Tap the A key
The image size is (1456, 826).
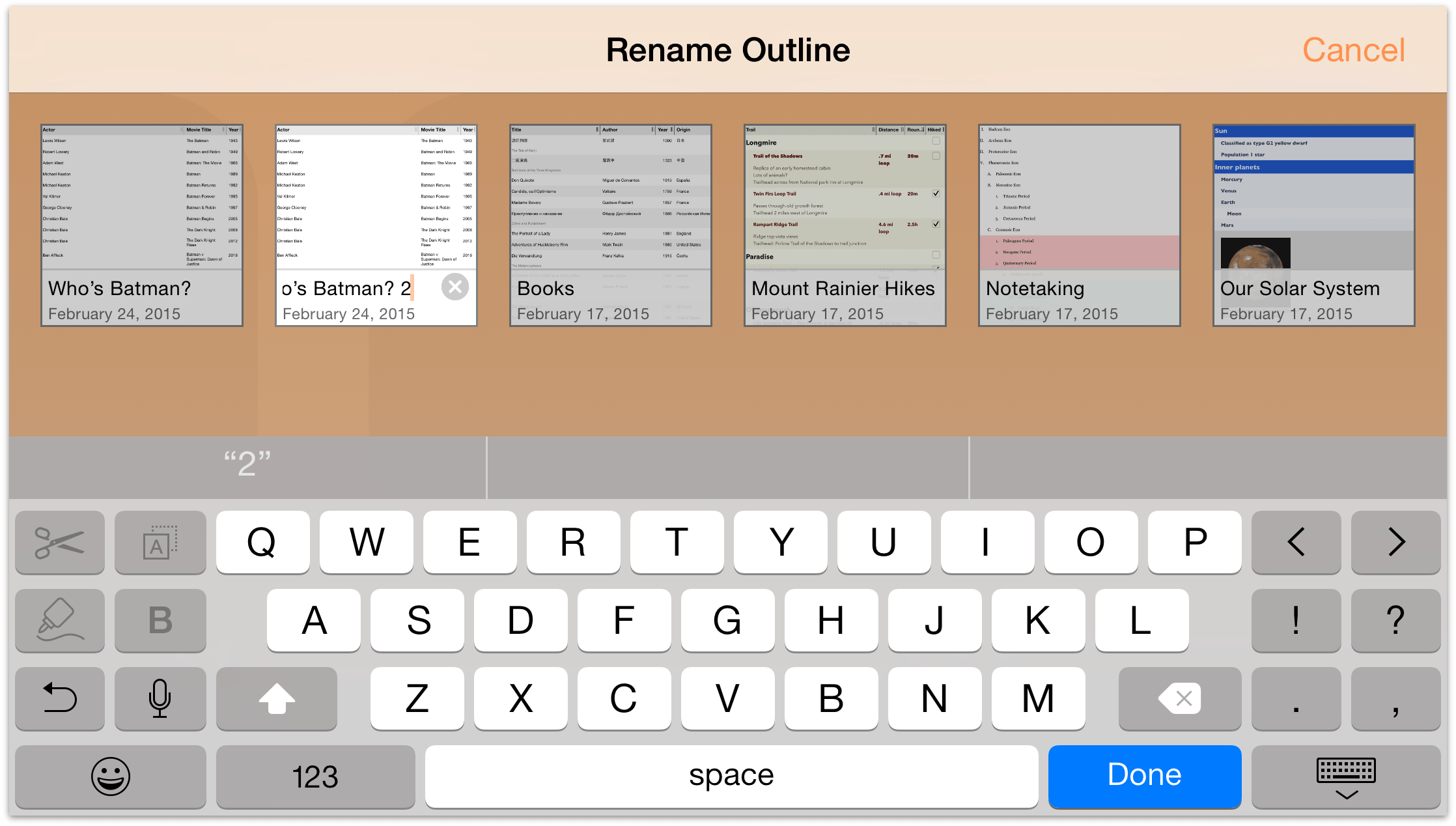(314, 620)
